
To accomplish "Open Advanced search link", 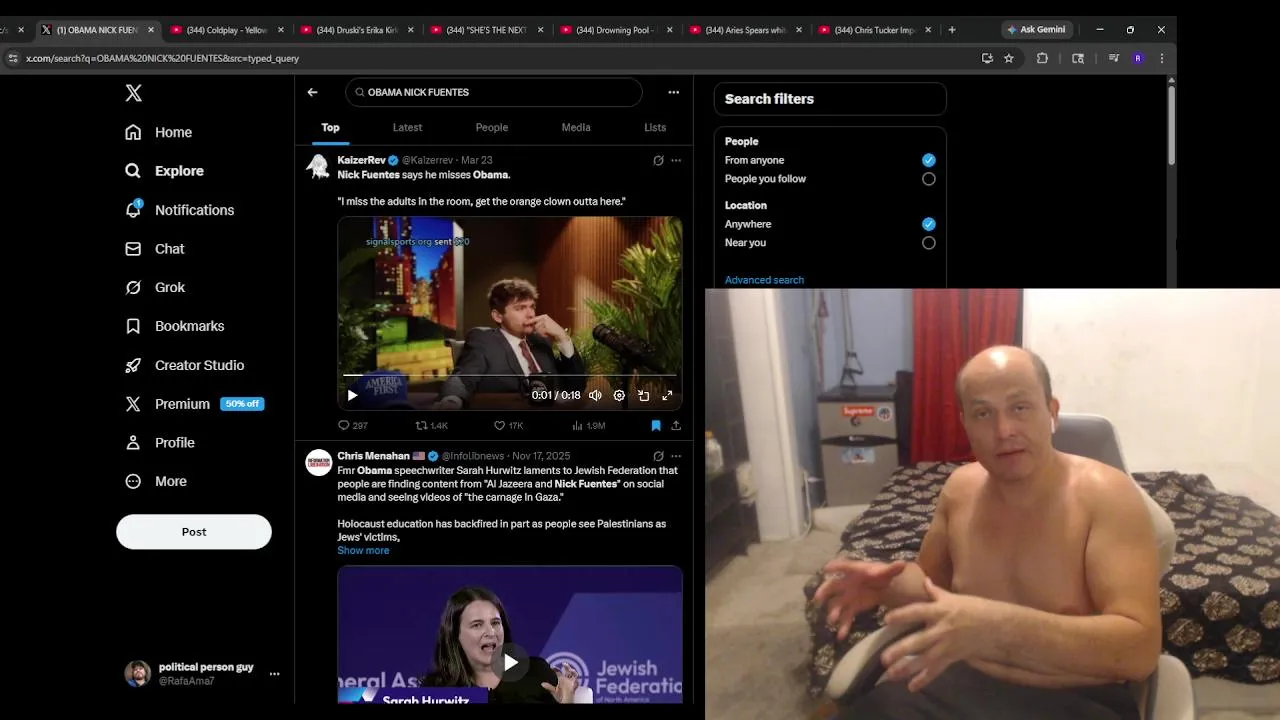I will tap(764, 280).
